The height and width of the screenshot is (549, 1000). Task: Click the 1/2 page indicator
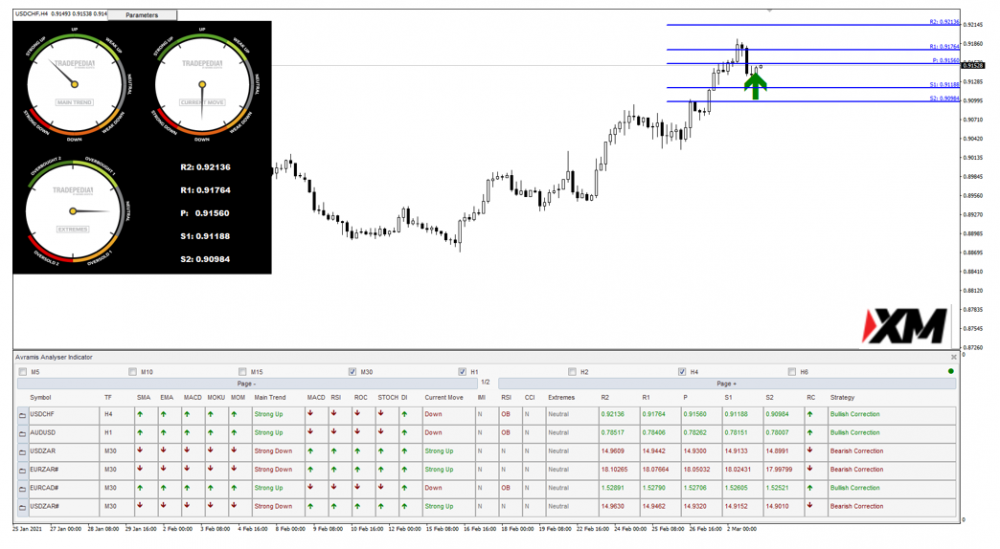485,383
